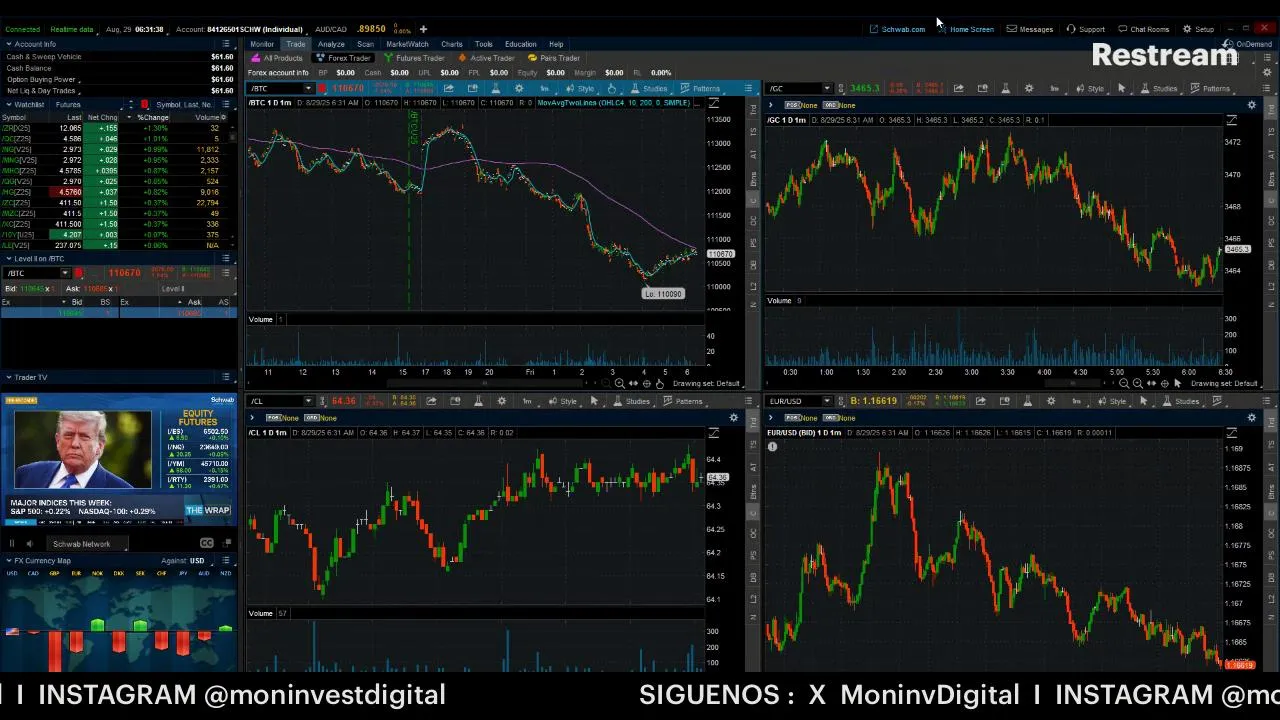Screen dimensions: 1280x720
Task: Open gear chart settings on /GC chart toolbar
Action: tap(1029, 88)
